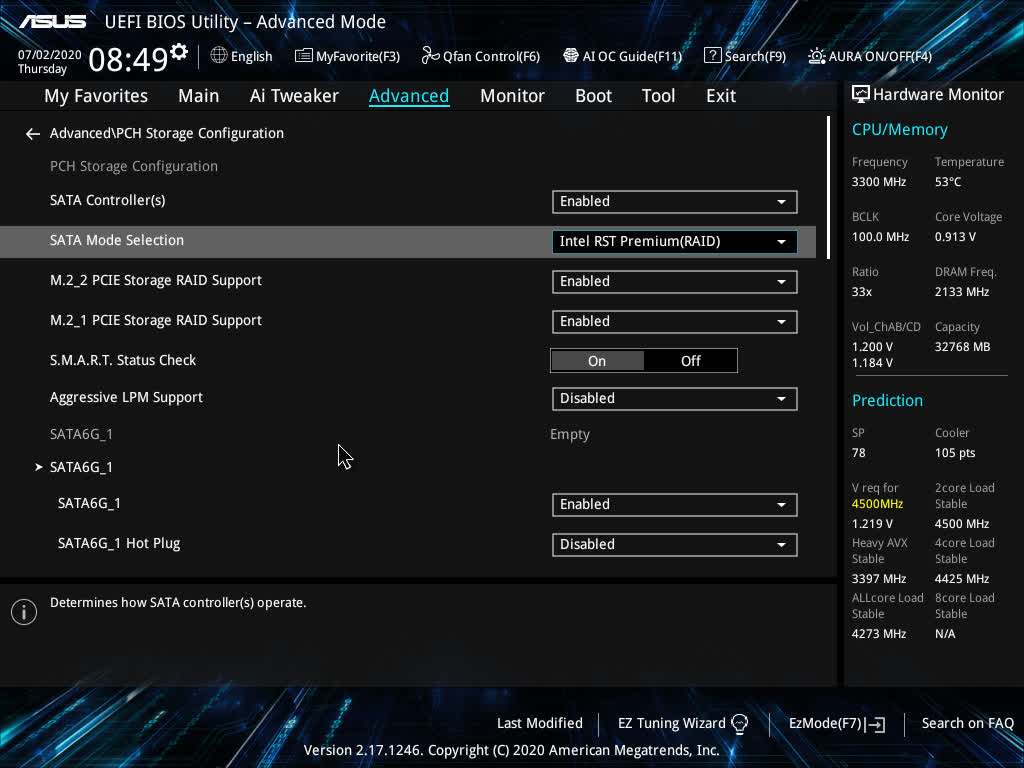
Task: Select SATA Controller(s) label
Action: (108, 200)
